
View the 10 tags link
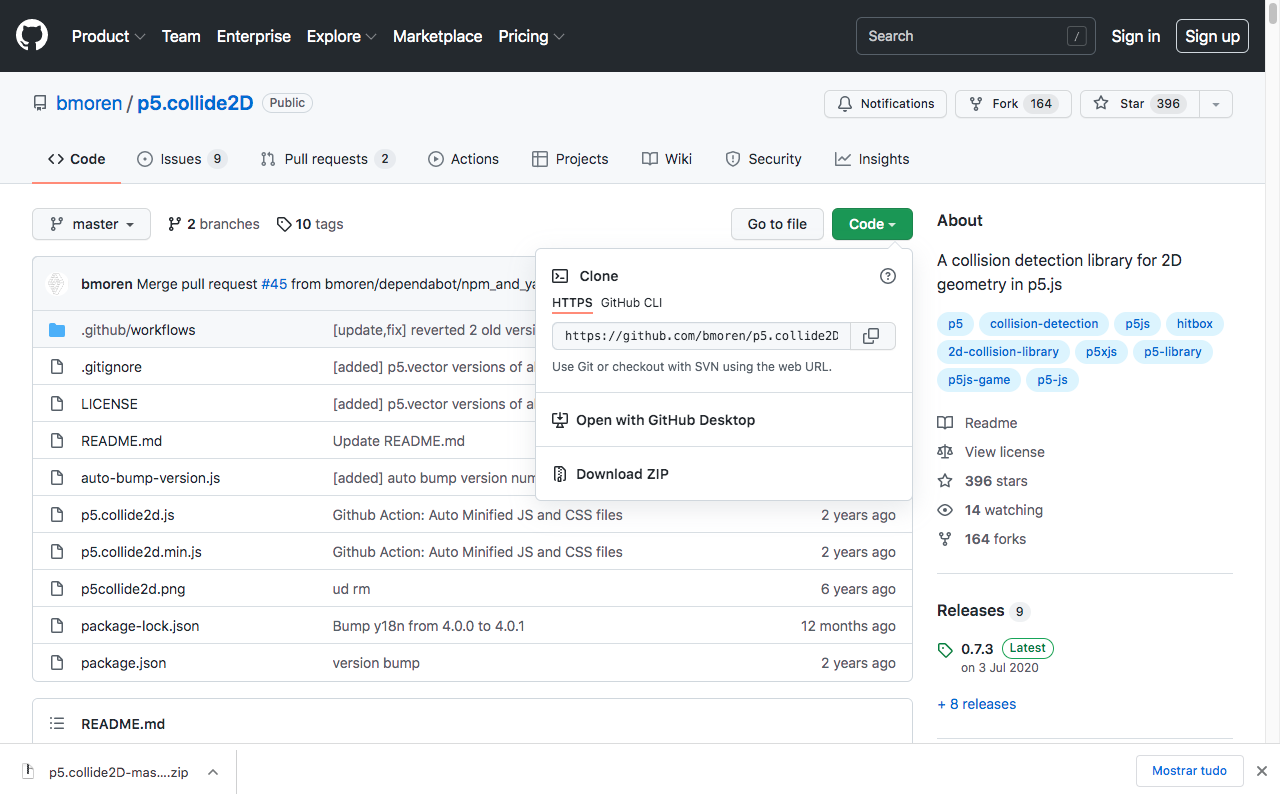point(310,224)
